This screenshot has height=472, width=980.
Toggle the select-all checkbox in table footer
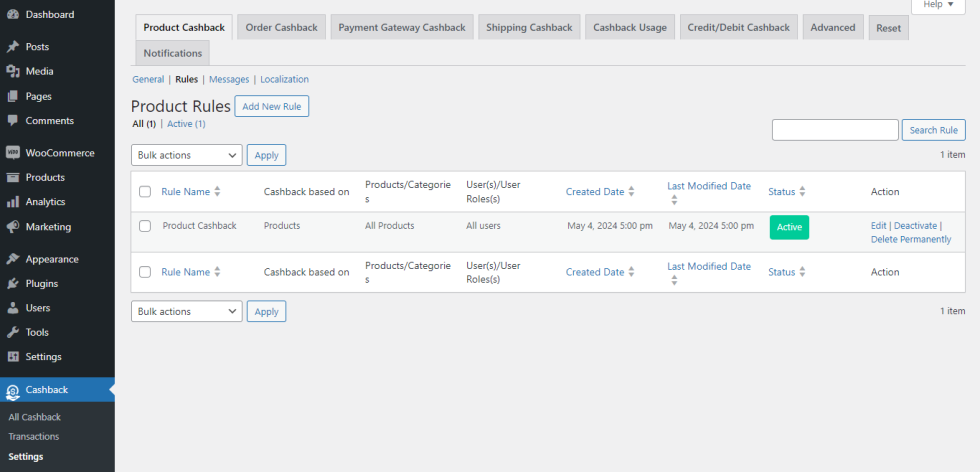(145, 272)
